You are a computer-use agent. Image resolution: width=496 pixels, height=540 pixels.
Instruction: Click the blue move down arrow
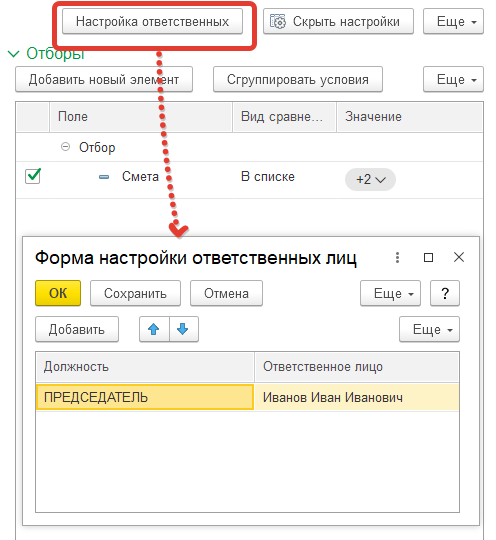click(x=183, y=329)
